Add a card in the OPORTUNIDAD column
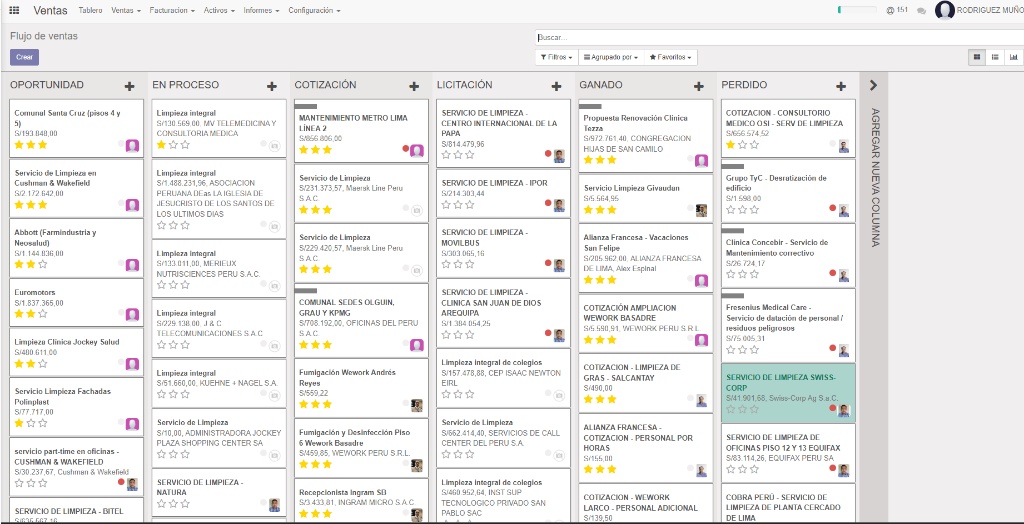1024x524 pixels. click(x=129, y=86)
